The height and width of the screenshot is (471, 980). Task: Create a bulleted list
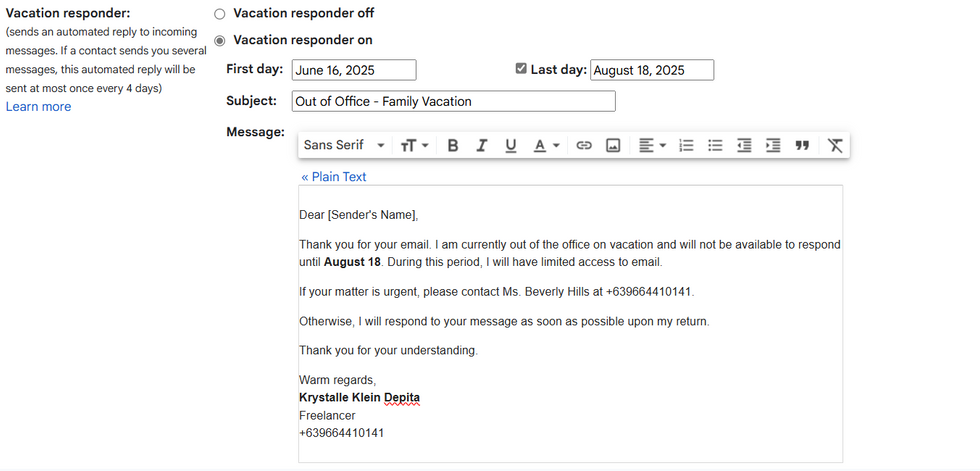715,146
